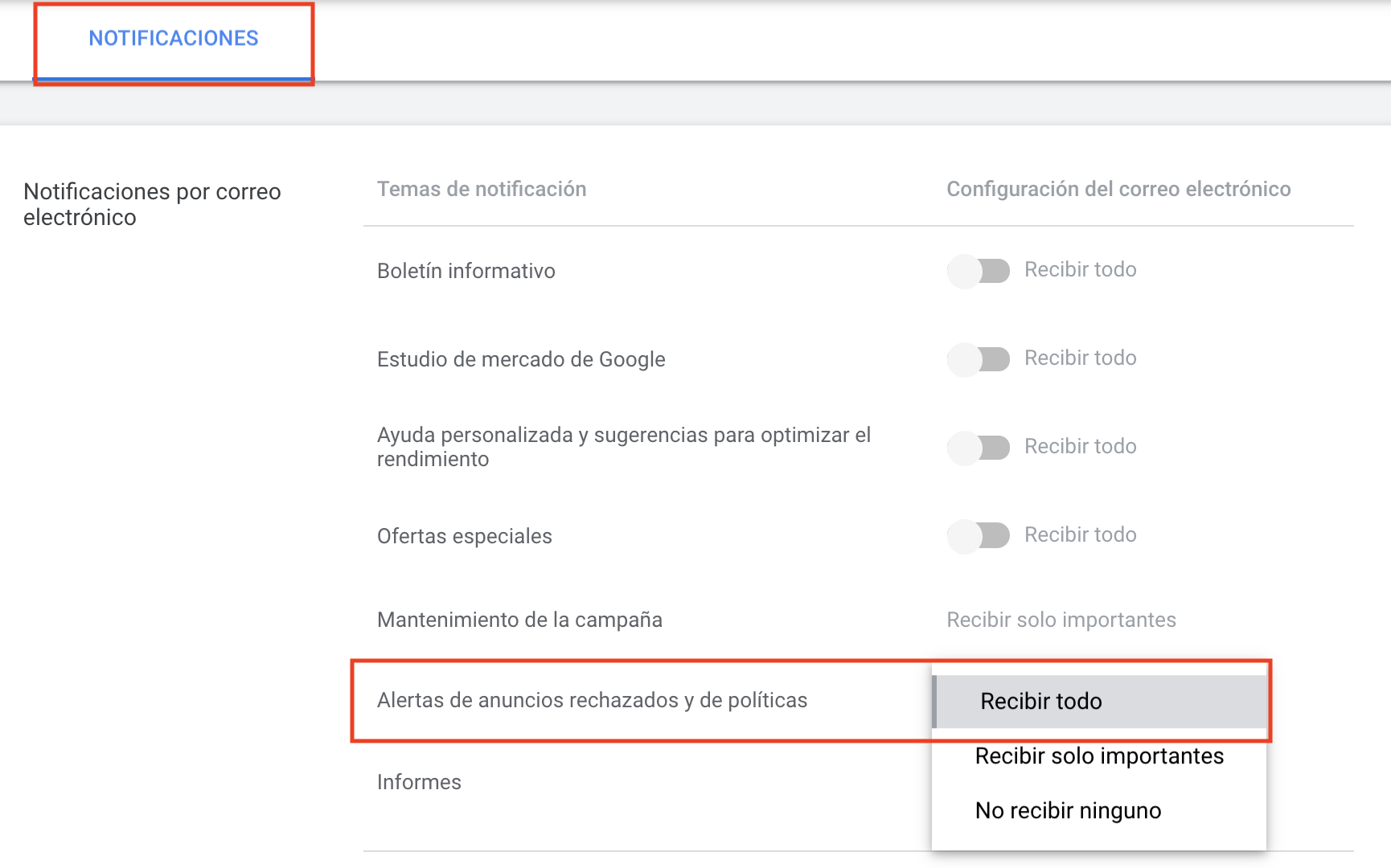Click the 'Ofertas especiales' topic label
This screenshot has height=868, width=1391.
point(465,536)
